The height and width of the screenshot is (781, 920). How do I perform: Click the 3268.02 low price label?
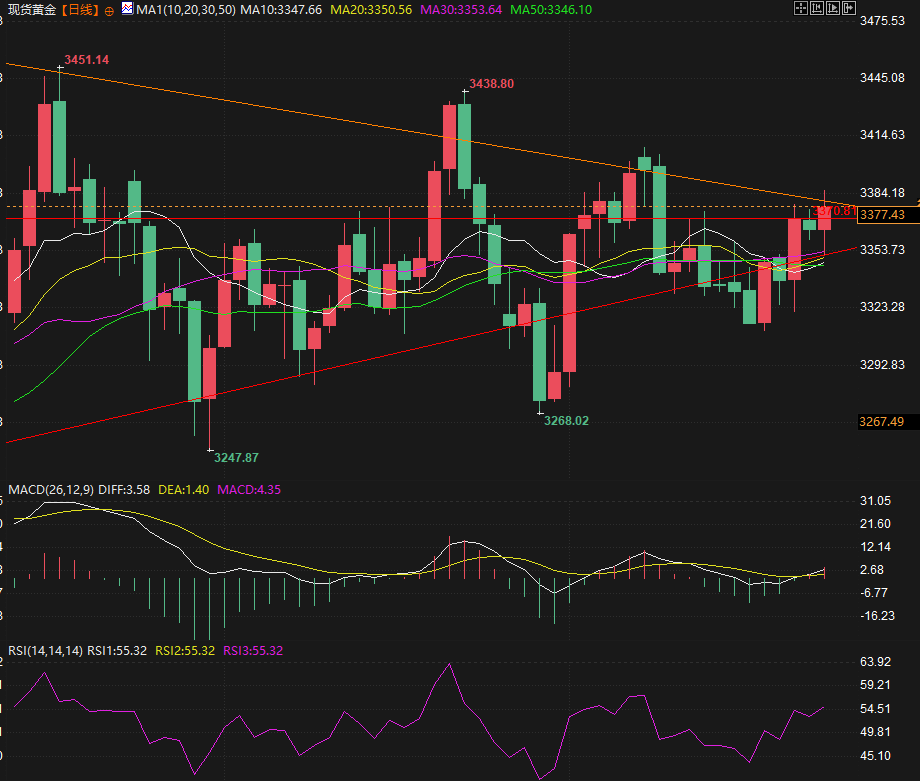566,421
